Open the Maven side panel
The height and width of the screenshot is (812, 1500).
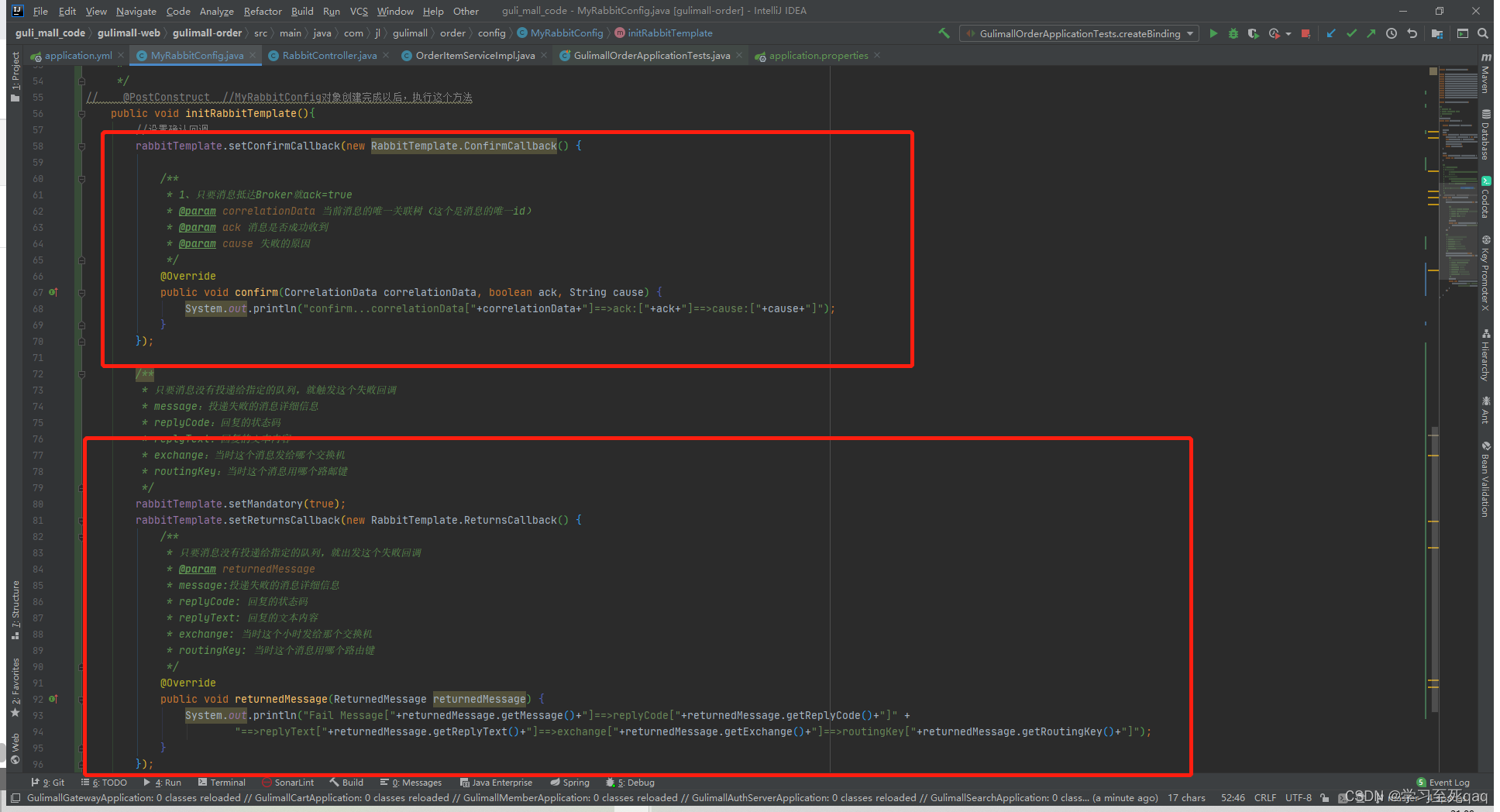(x=1485, y=74)
